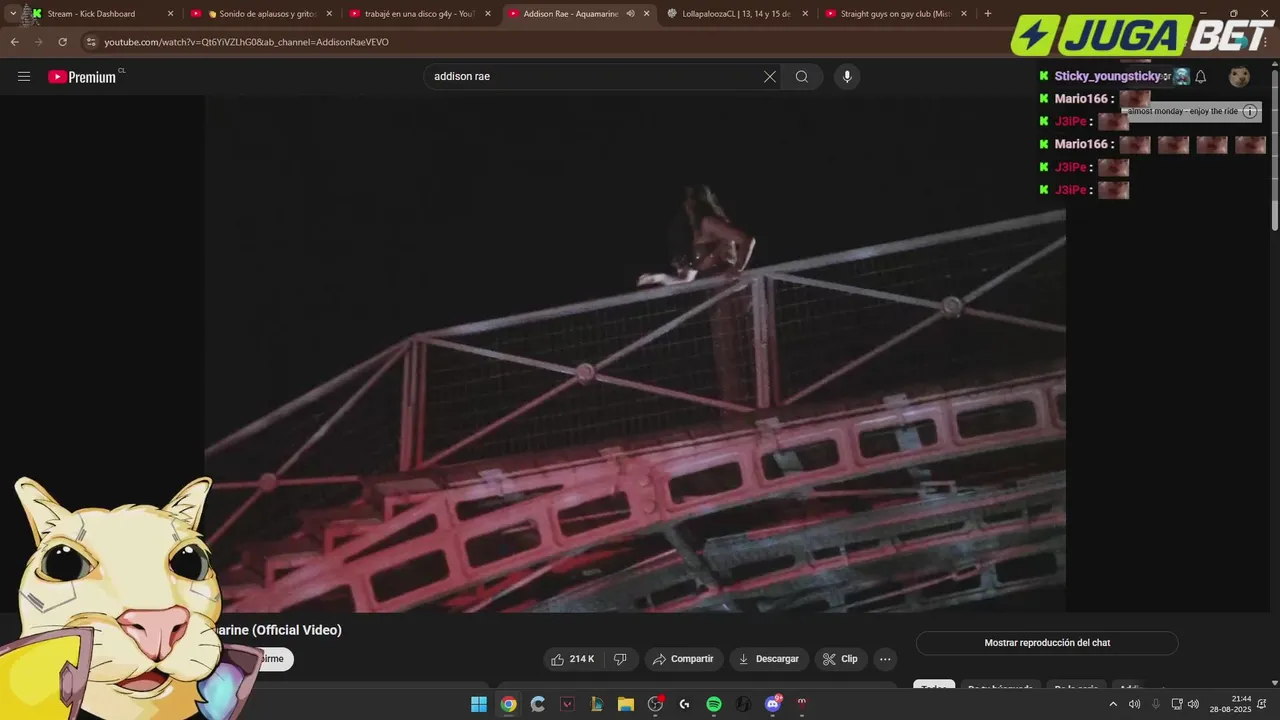Download the video via Descargar
The width and height of the screenshot is (1280, 720).
tap(768, 659)
